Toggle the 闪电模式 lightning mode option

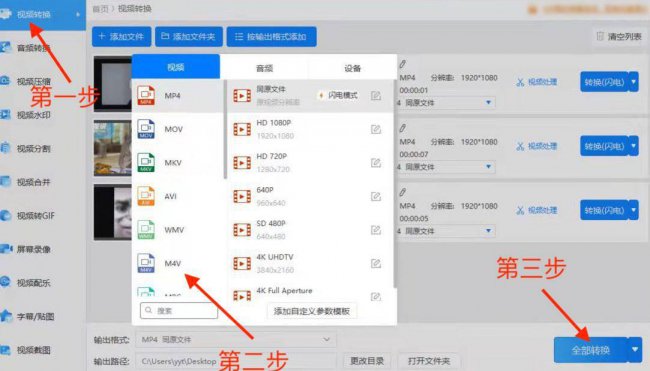(x=338, y=95)
